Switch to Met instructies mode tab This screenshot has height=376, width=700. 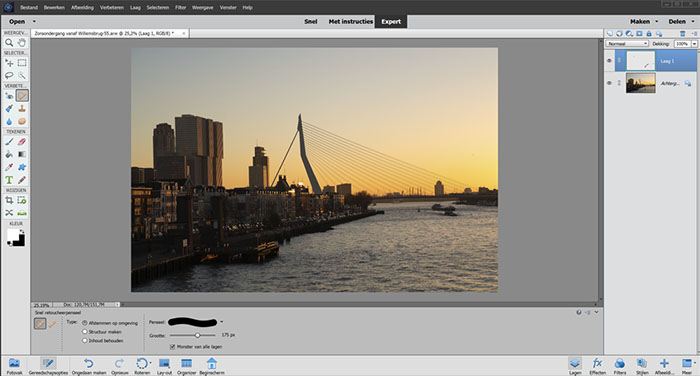[350, 21]
